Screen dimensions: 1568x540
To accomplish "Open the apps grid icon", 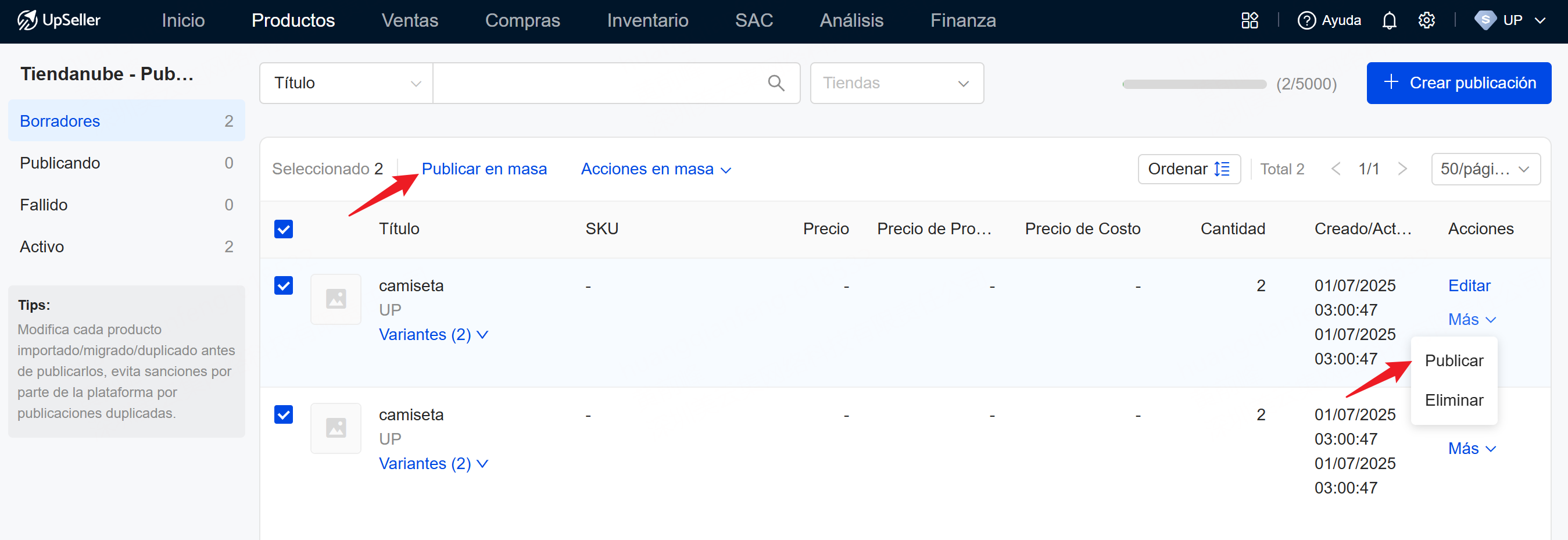I will tap(1249, 20).
